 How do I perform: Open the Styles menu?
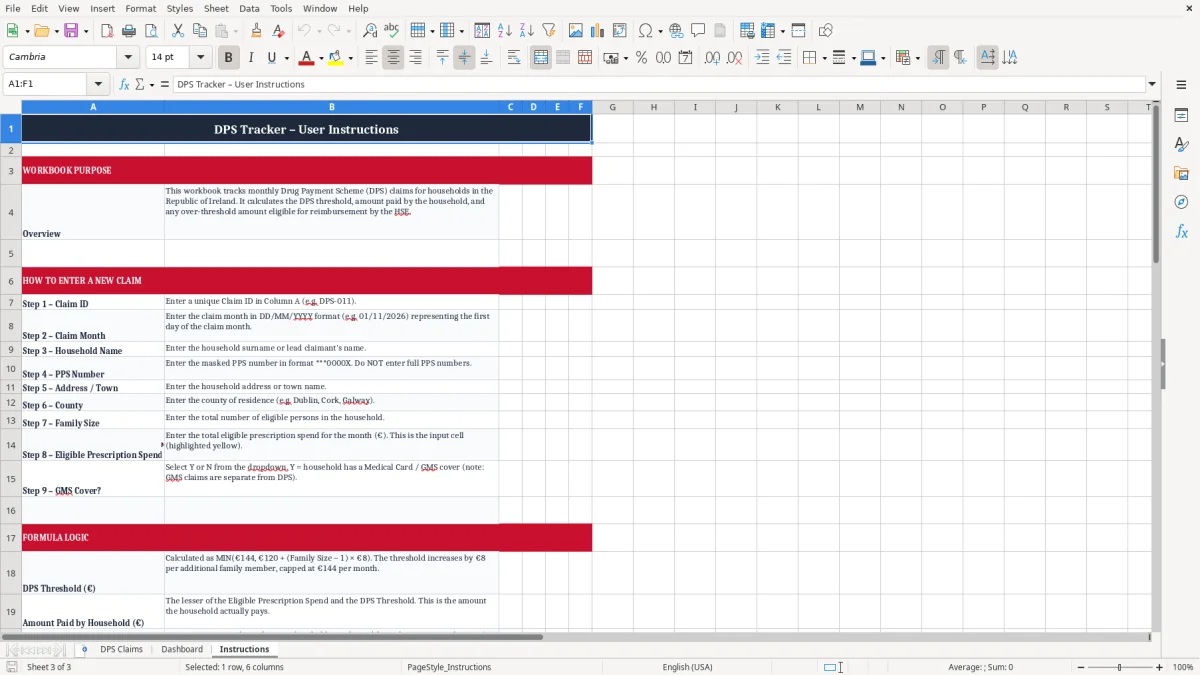(x=180, y=8)
